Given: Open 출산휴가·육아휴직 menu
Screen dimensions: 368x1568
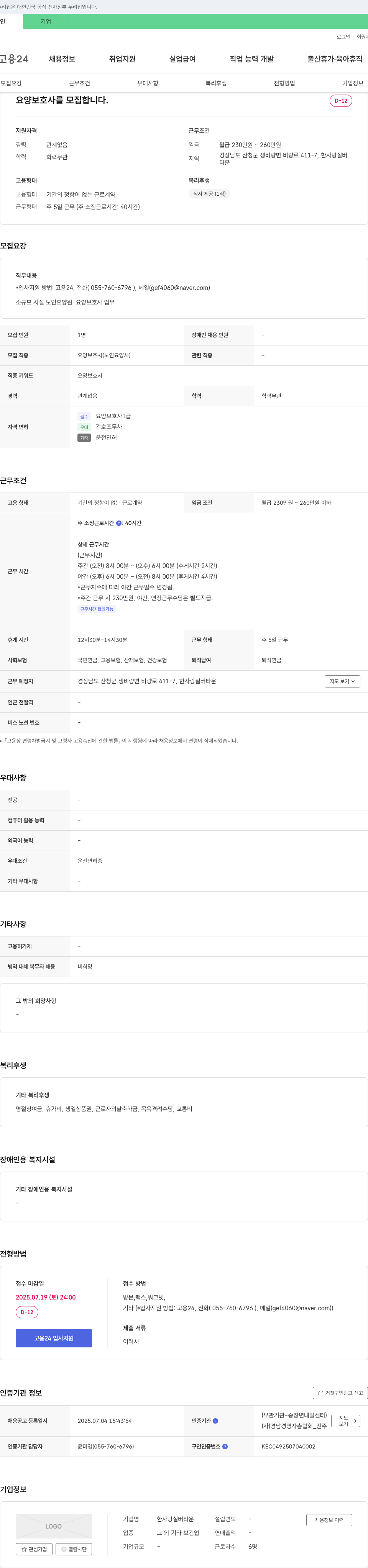Looking at the screenshot, I should [335, 59].
